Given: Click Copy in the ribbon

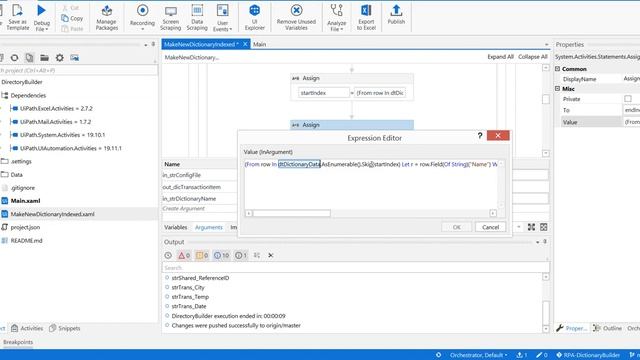Looking at the screenshot, I should click(72, 18).
